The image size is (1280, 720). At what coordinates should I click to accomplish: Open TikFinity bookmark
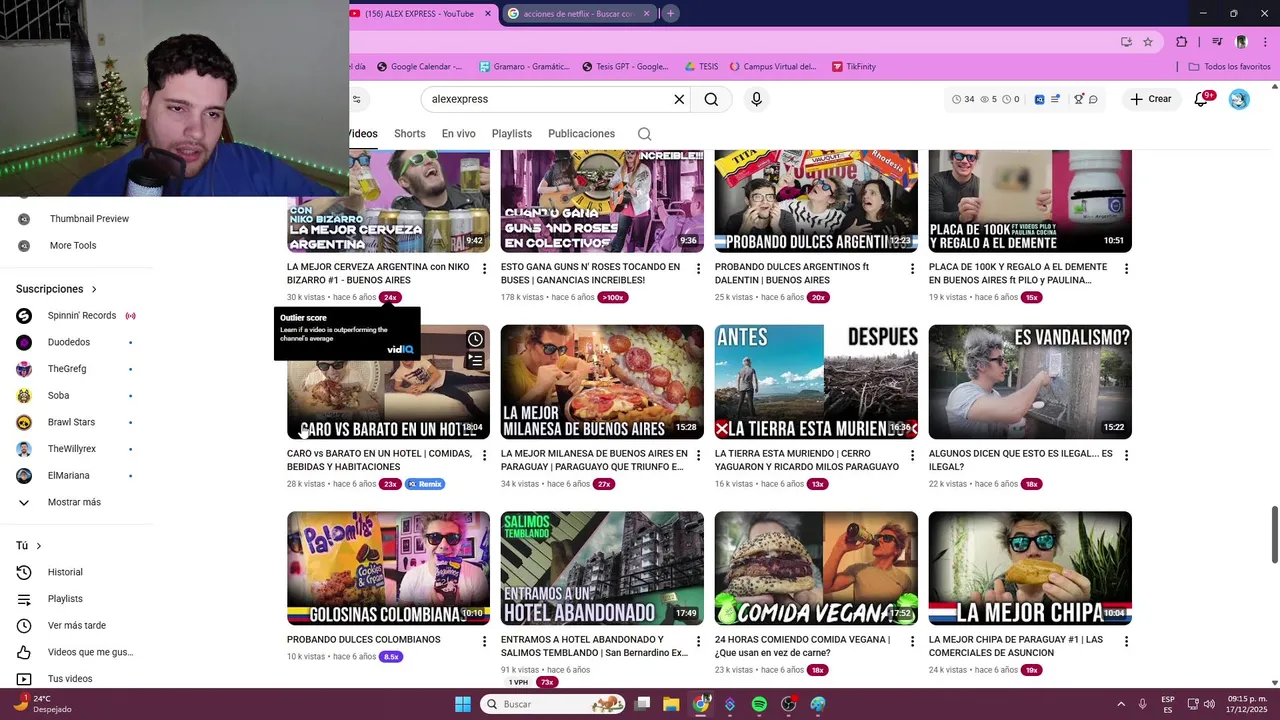click(853, 67)
